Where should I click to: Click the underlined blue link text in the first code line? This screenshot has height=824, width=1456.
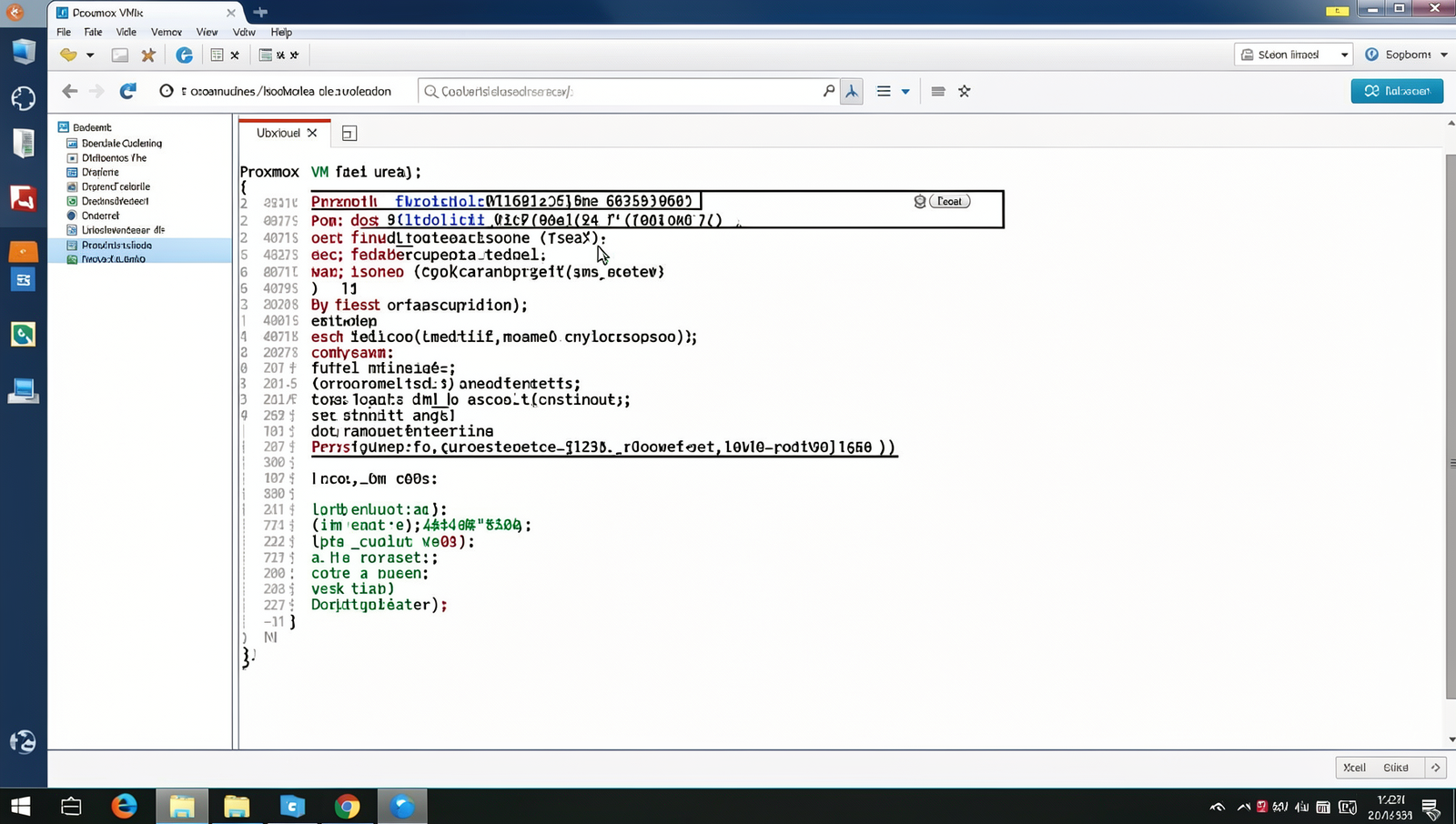click(x=440, y=202)
